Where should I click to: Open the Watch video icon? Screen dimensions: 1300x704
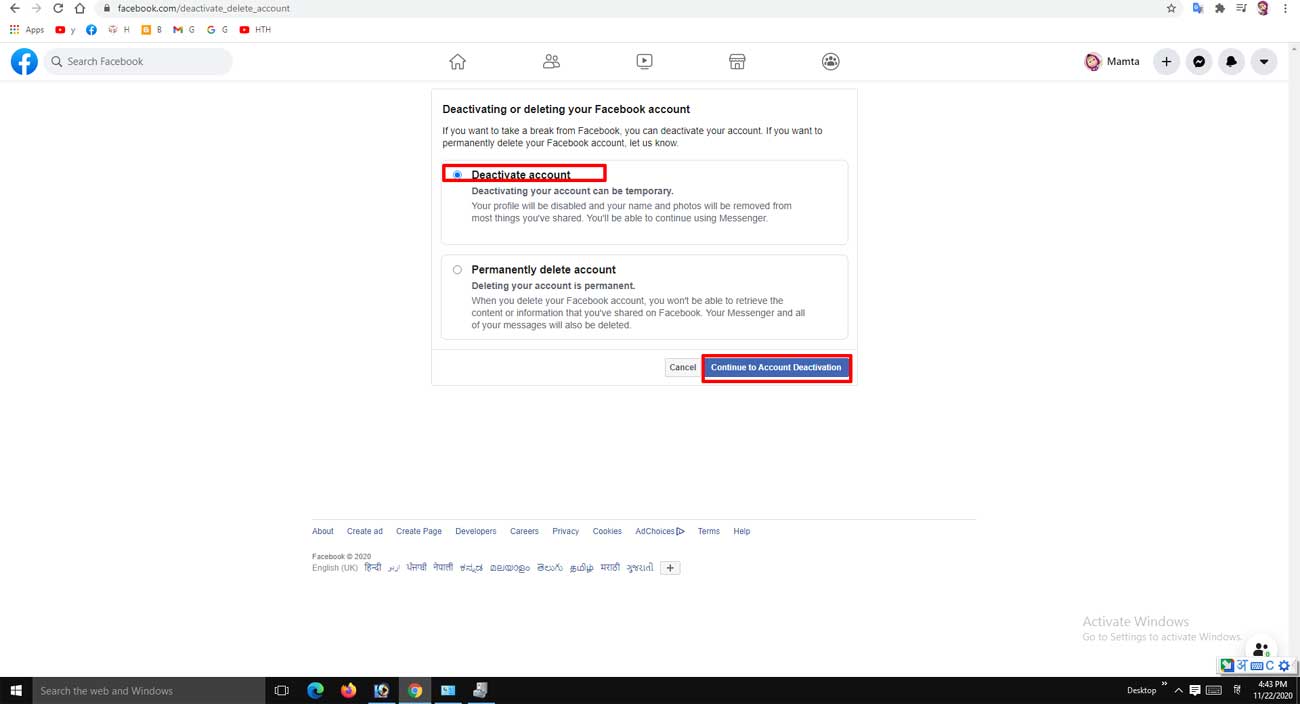[644, 61]
